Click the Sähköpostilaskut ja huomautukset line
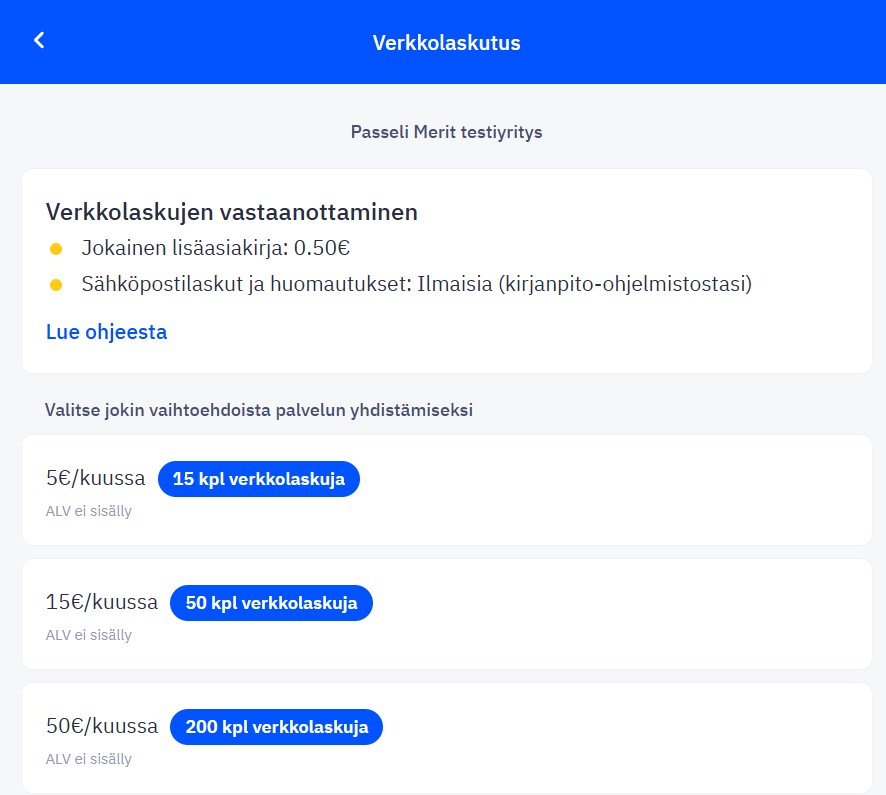The width and height of the screenshot is (886, 795). (416, 284)
